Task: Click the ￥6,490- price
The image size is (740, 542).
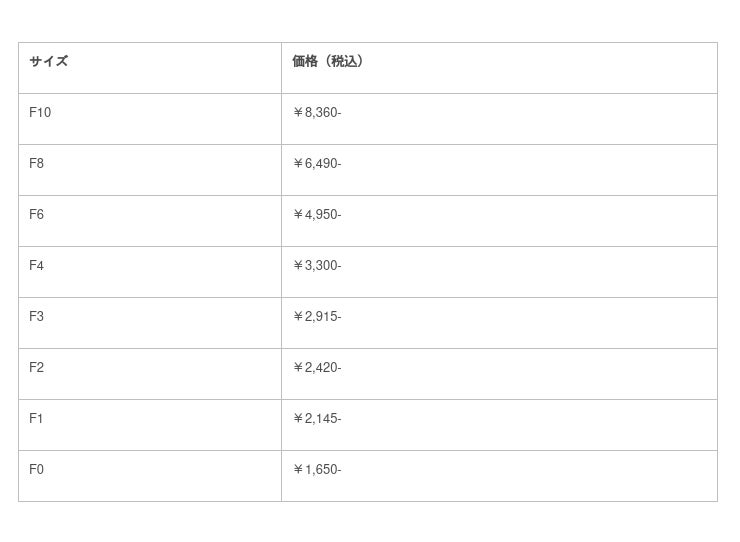Action: click(317, 164)
